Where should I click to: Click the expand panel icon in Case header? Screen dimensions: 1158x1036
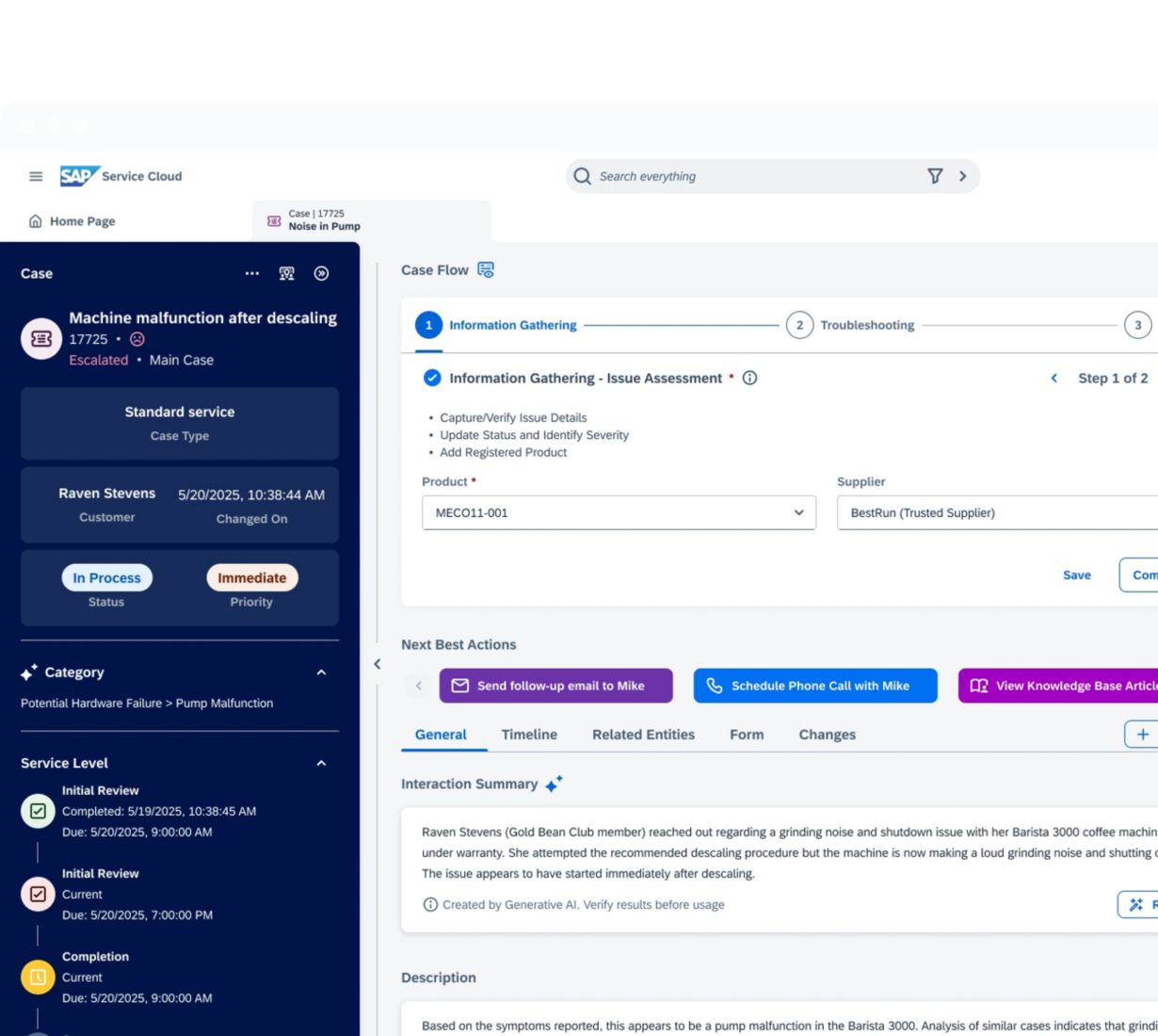(x=321, y=274)
